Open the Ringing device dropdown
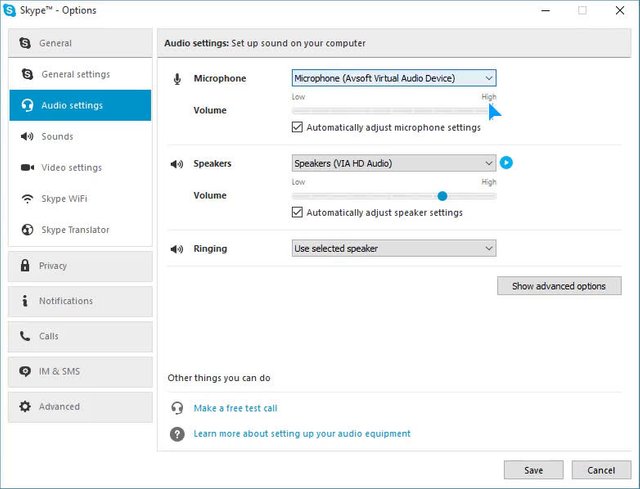This screenshot has height=489, width=640. 394,248
